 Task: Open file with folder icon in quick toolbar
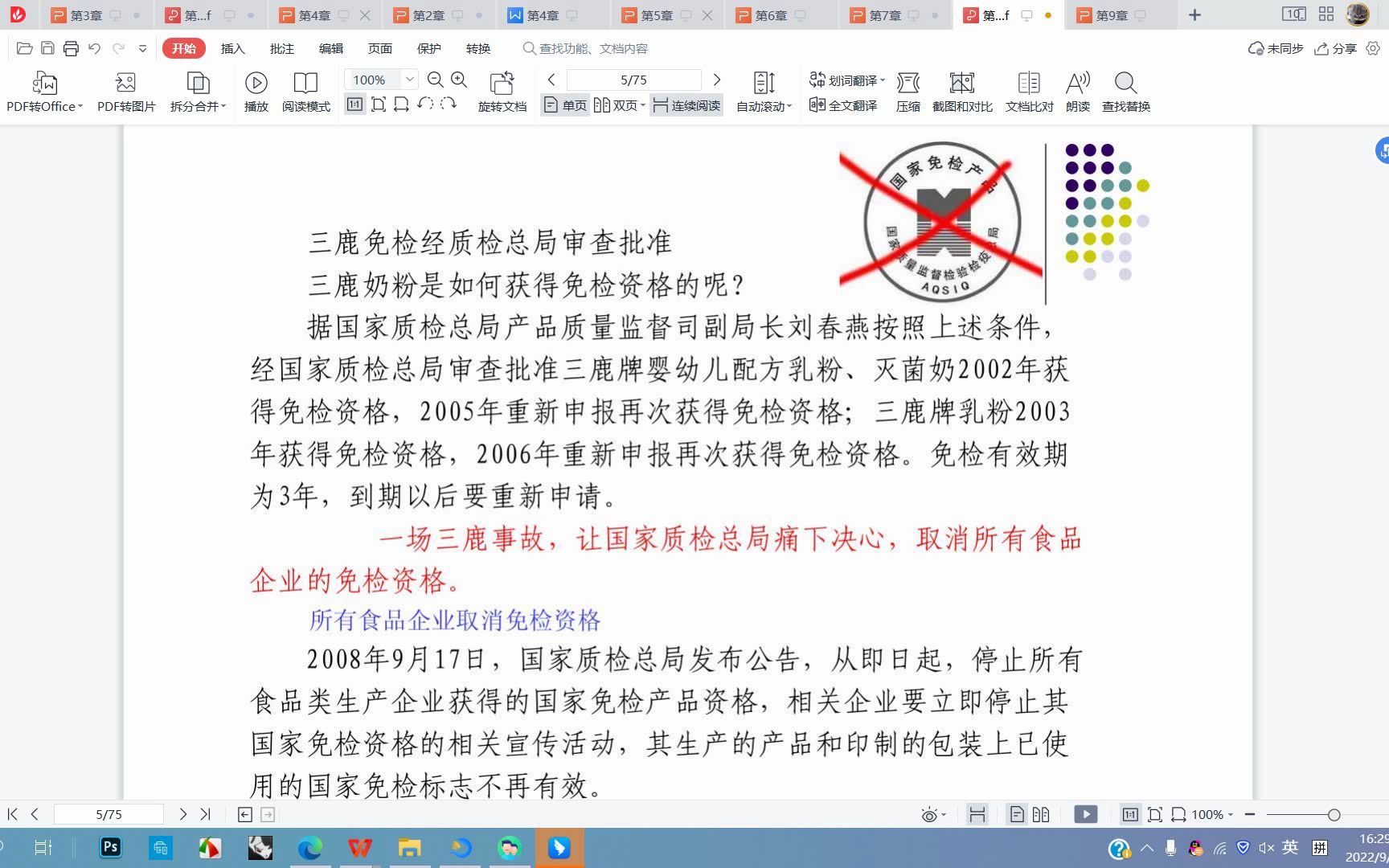tap(25, 48)
